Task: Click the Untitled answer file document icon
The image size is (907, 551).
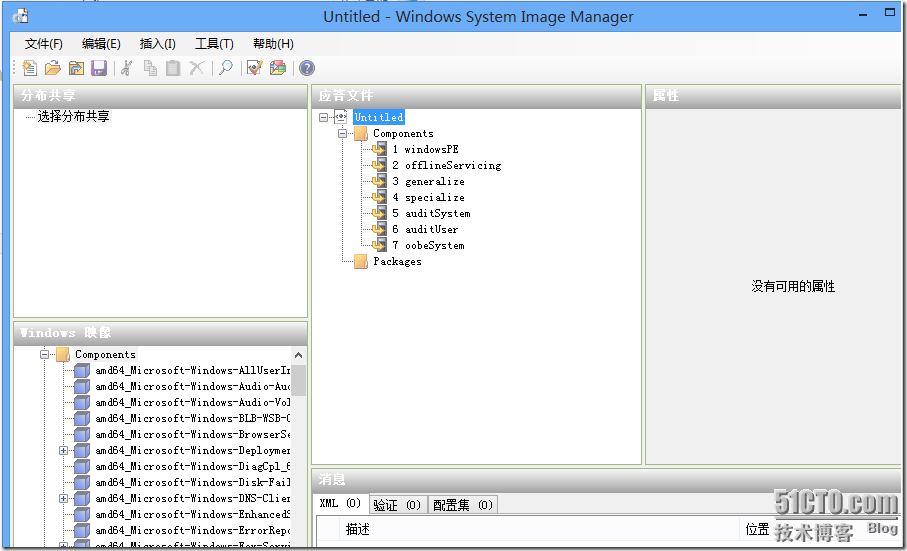Action: click(341, 117)
